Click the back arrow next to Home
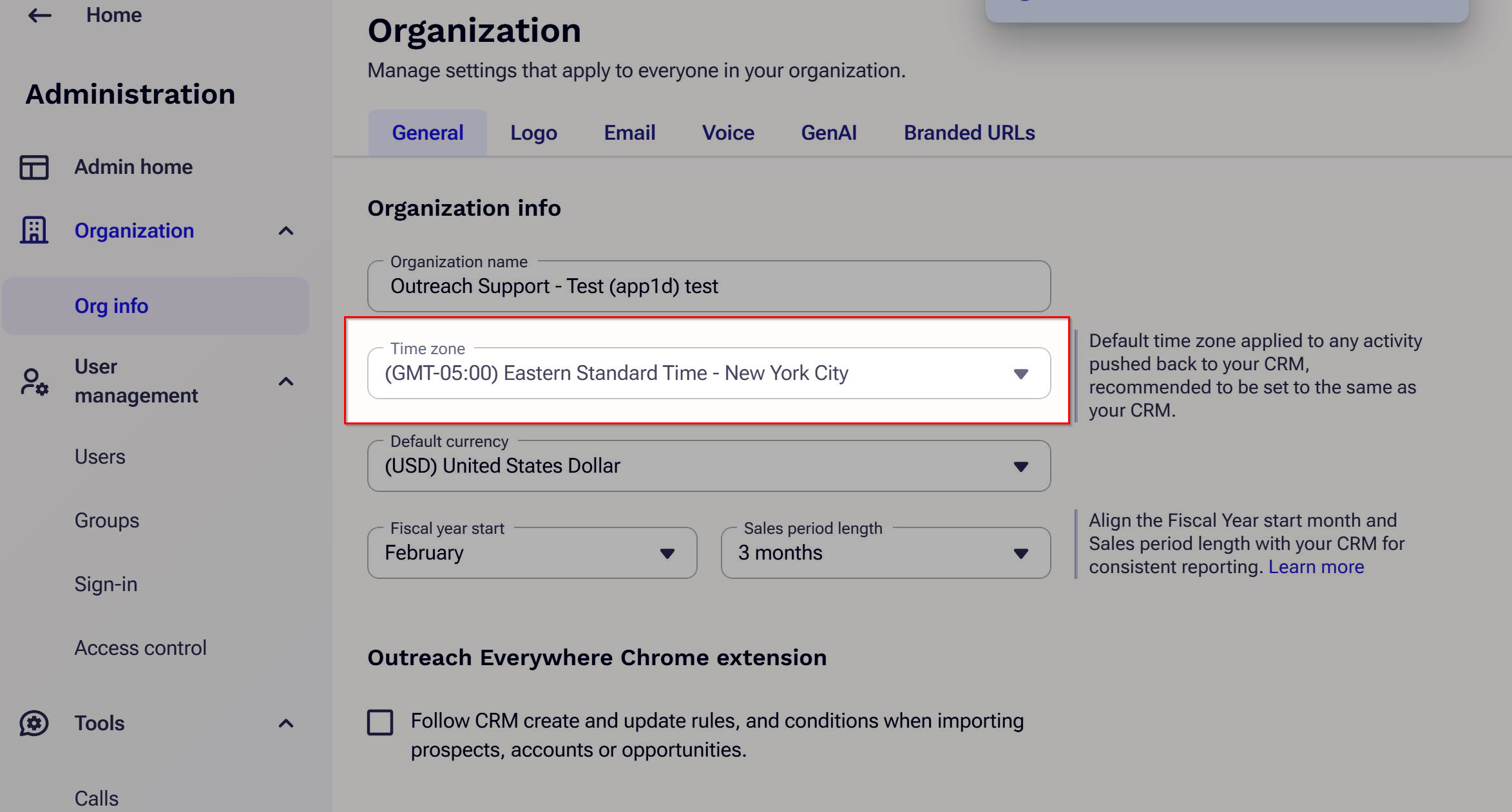 click(x=39, y=15)
